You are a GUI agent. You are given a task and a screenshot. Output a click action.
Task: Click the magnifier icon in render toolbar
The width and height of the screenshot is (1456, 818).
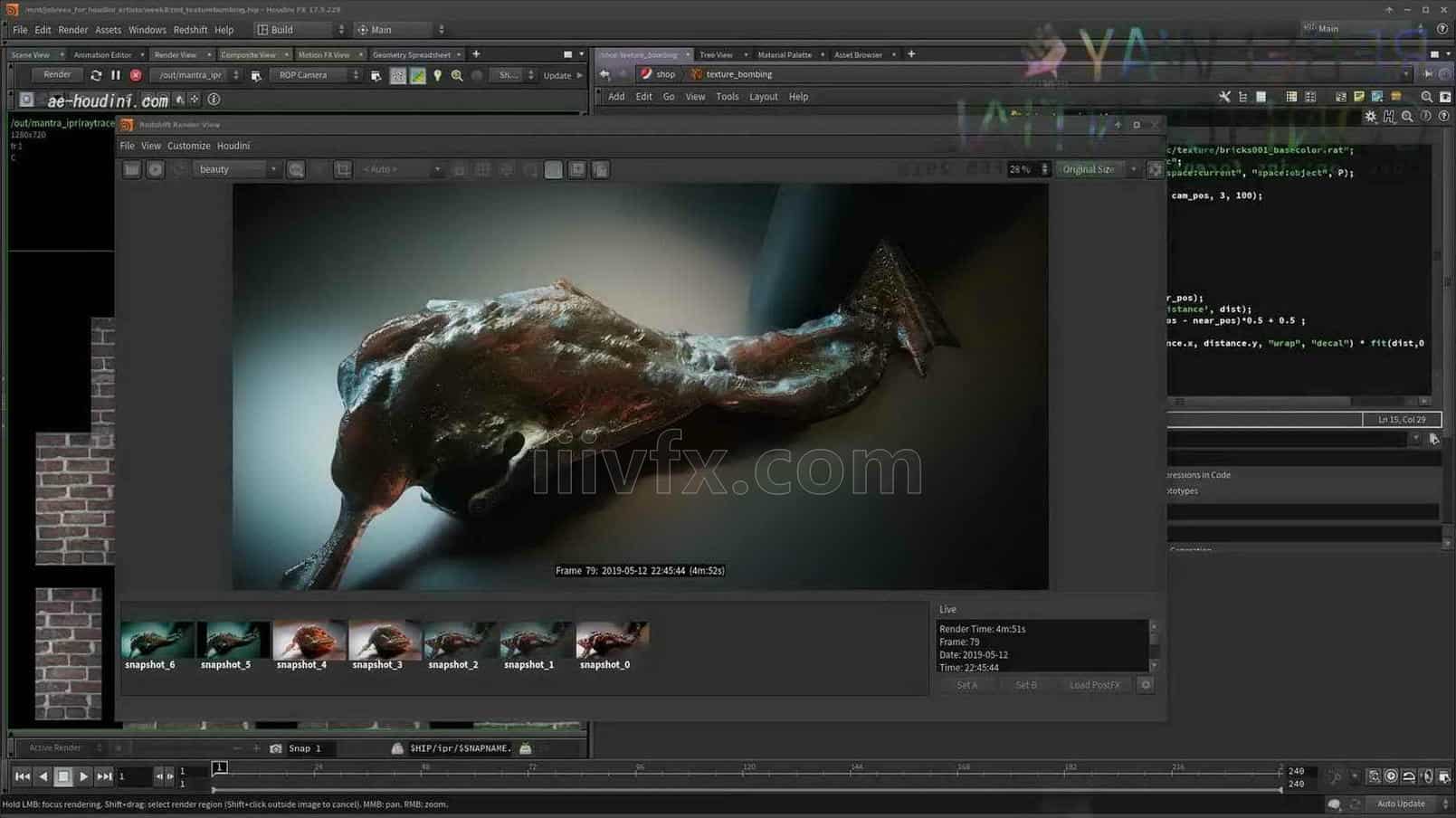tap(457, 75)
